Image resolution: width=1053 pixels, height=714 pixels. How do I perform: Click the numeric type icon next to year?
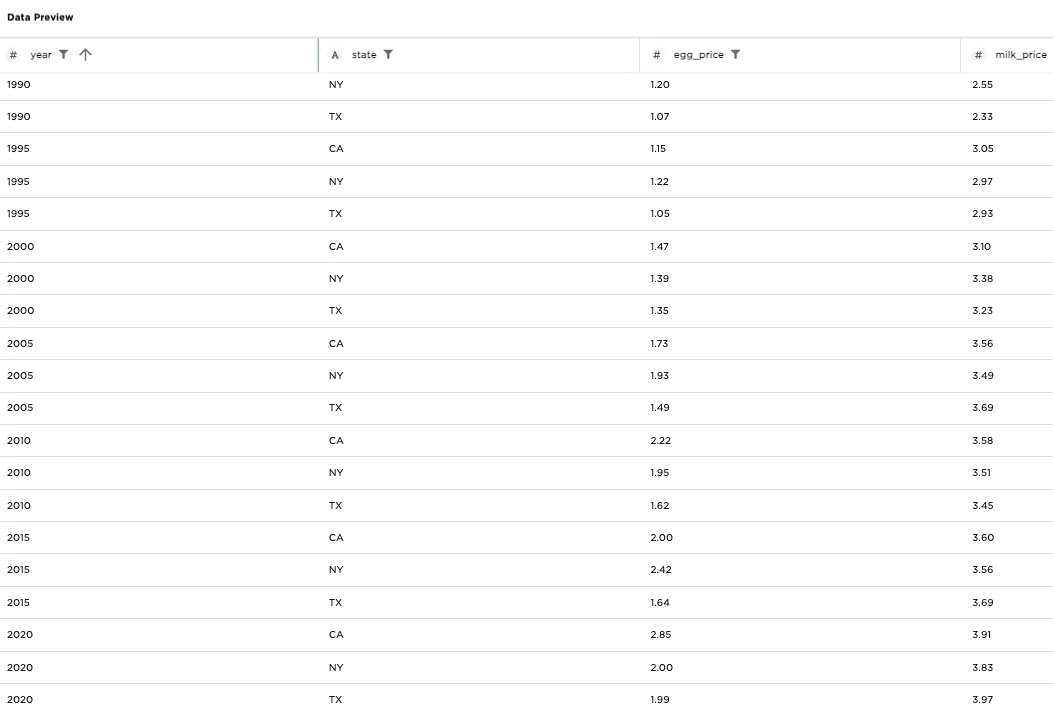12,55
